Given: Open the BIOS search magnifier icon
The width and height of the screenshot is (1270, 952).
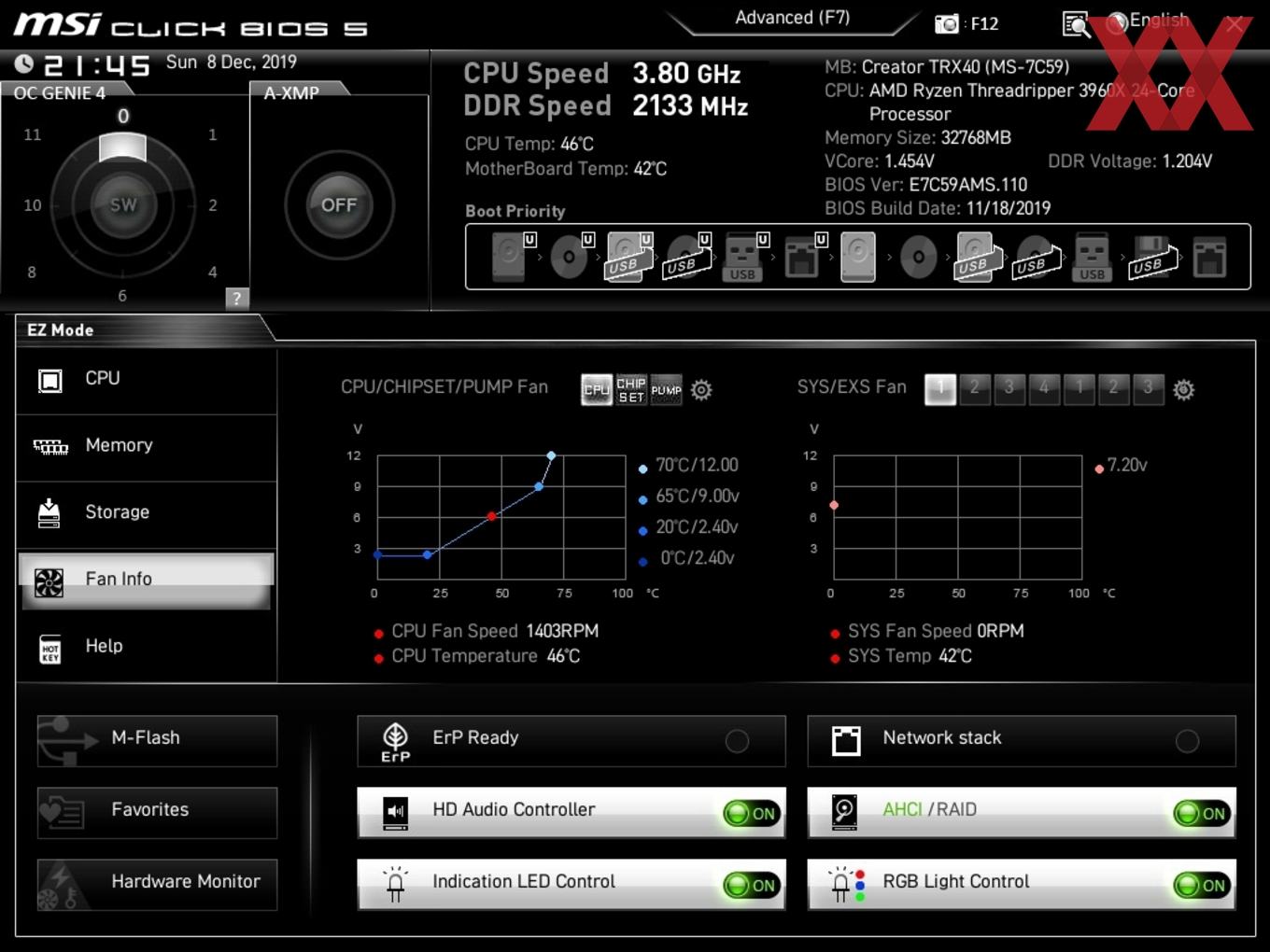Looking at the screenshot, I should (x=1076, y=24).
